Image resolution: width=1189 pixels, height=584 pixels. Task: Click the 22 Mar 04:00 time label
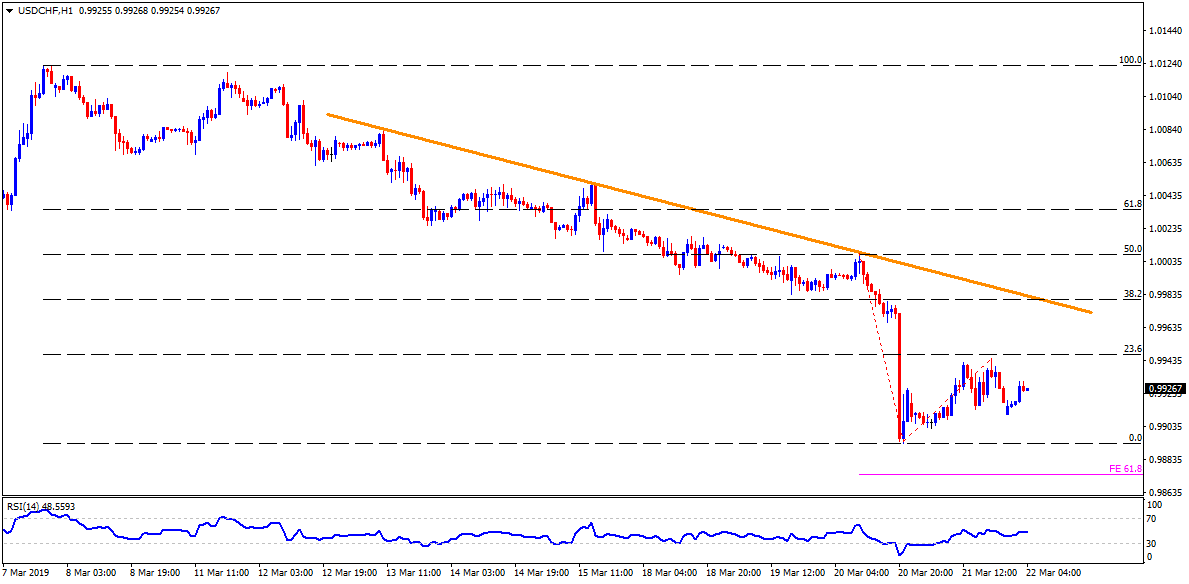point(1053,573)
